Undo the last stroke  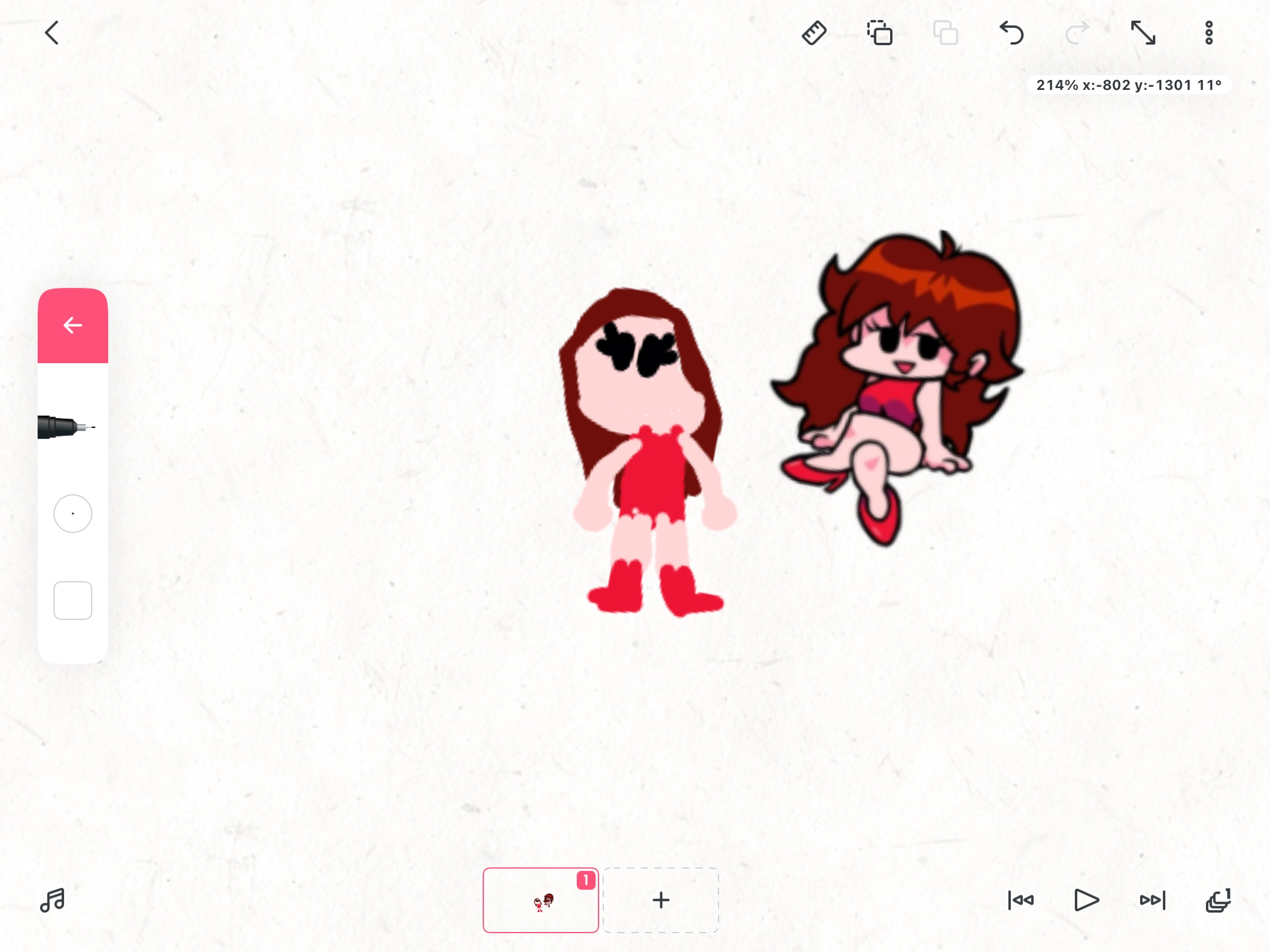pos(1011,33)
